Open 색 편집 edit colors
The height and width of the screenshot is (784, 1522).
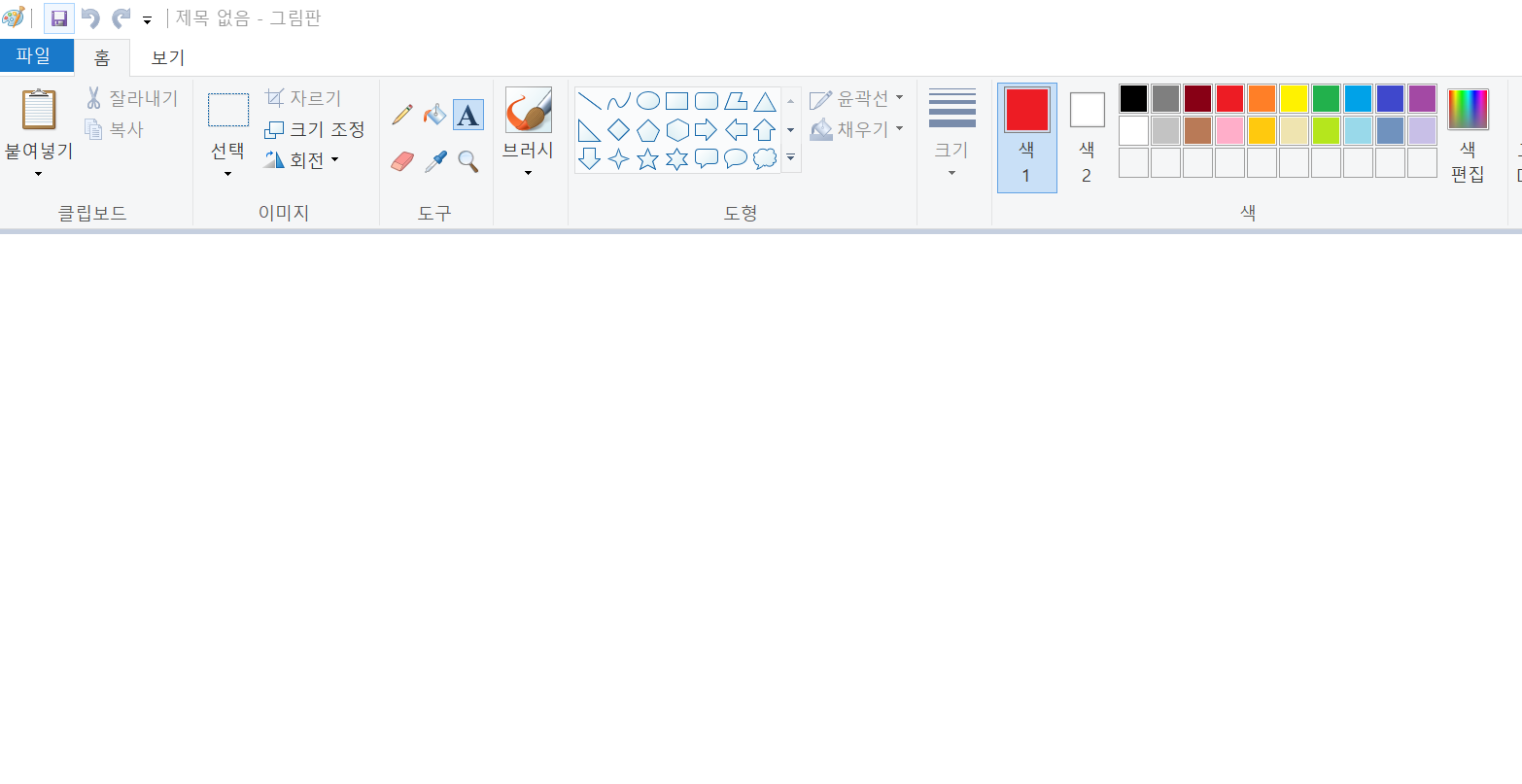1468,135
